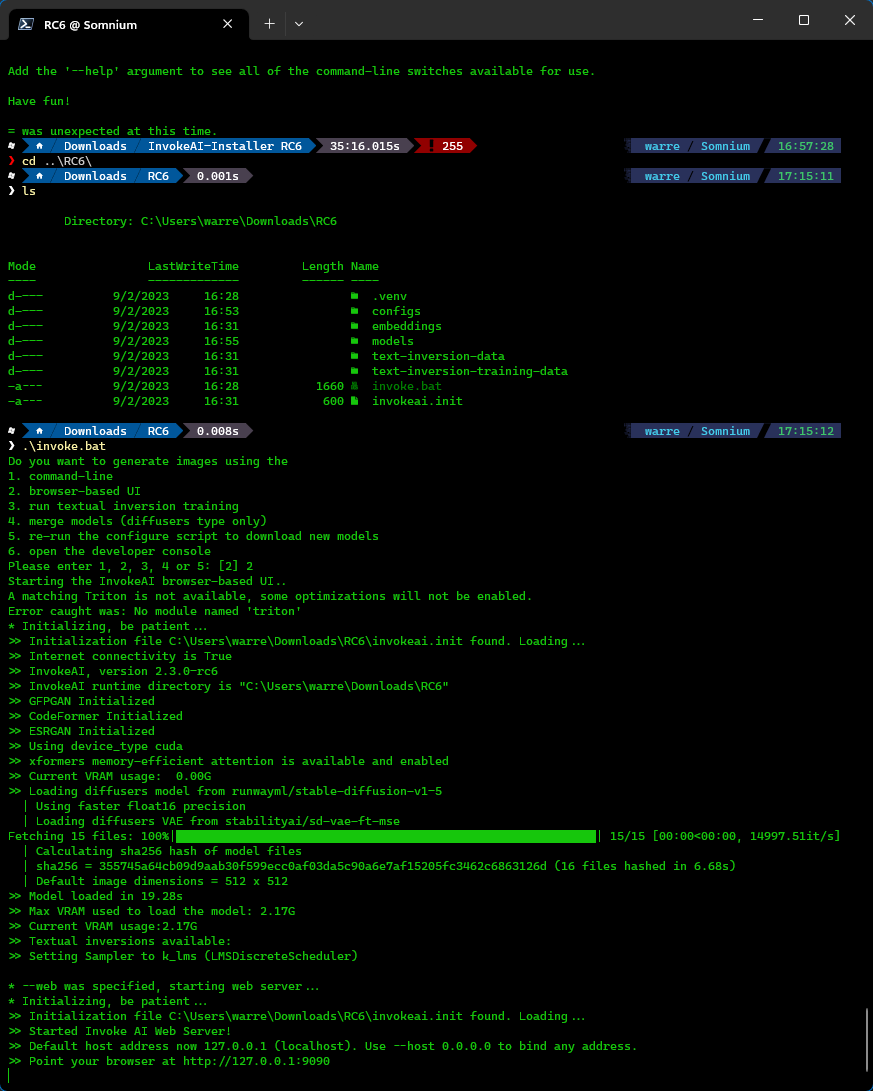This screenshot has width=873, height=1091.
Task: Click the URL http://127.0.0.1:9090
Action: [256, 1061]
